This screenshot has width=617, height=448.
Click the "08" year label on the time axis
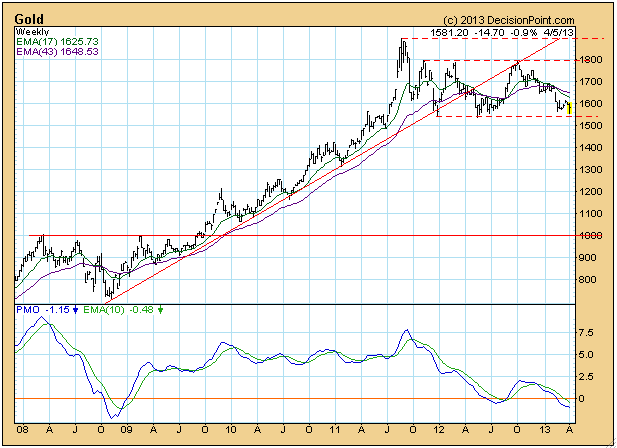click(x=23, y=429)
